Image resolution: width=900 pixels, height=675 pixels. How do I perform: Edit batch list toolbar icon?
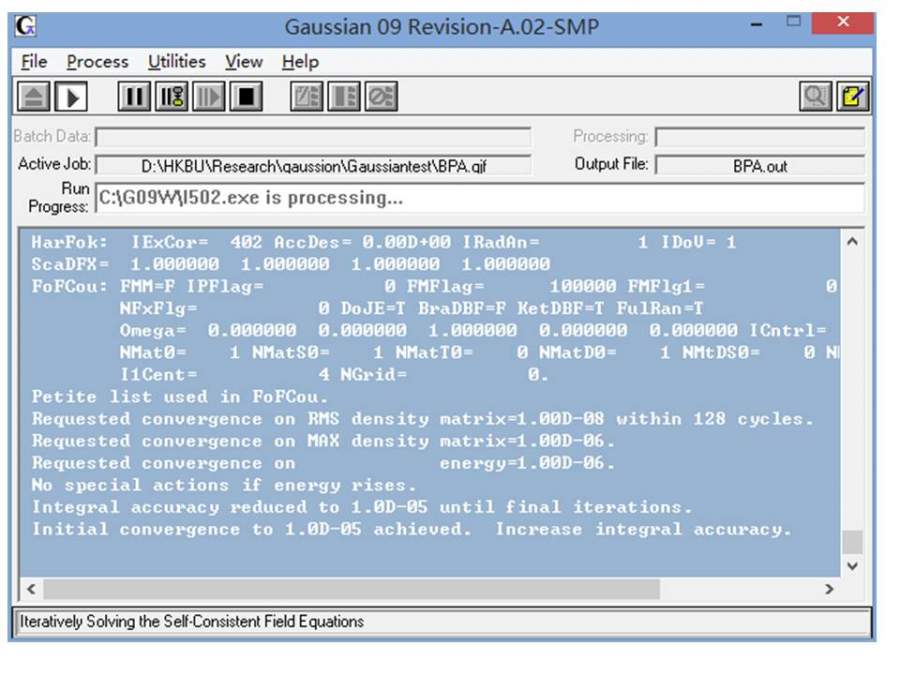[307, 96]
